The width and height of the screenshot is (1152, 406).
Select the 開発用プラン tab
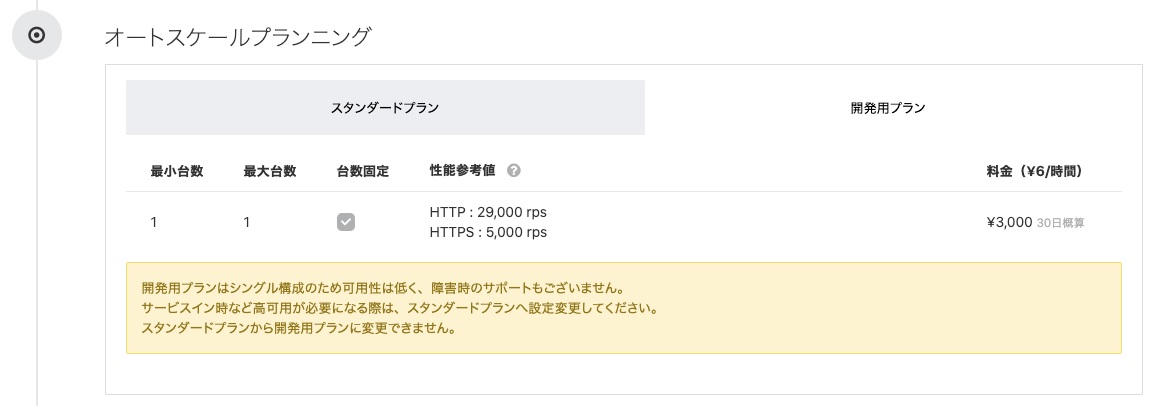887,108
